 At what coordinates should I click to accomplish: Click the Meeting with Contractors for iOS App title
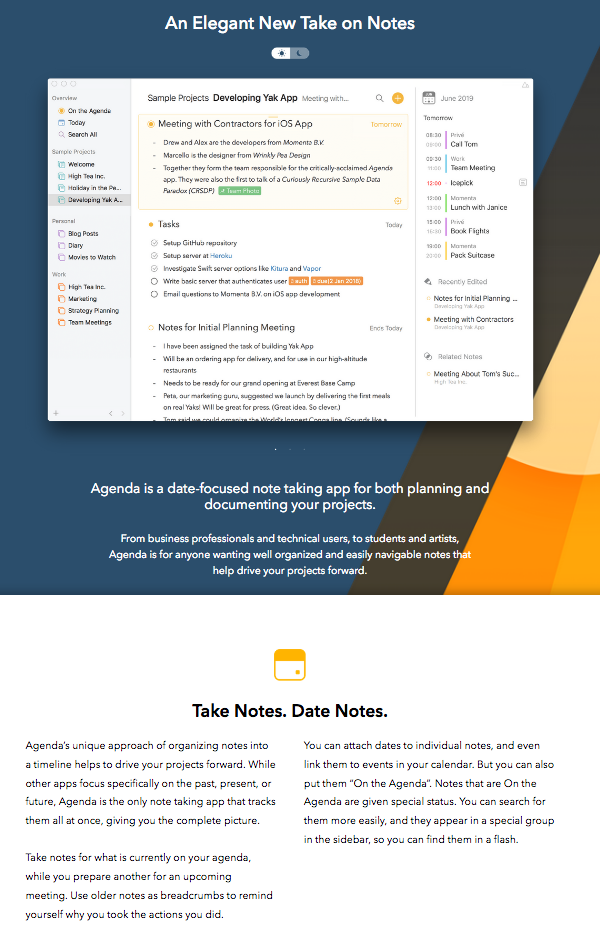(x=235, y=124)
